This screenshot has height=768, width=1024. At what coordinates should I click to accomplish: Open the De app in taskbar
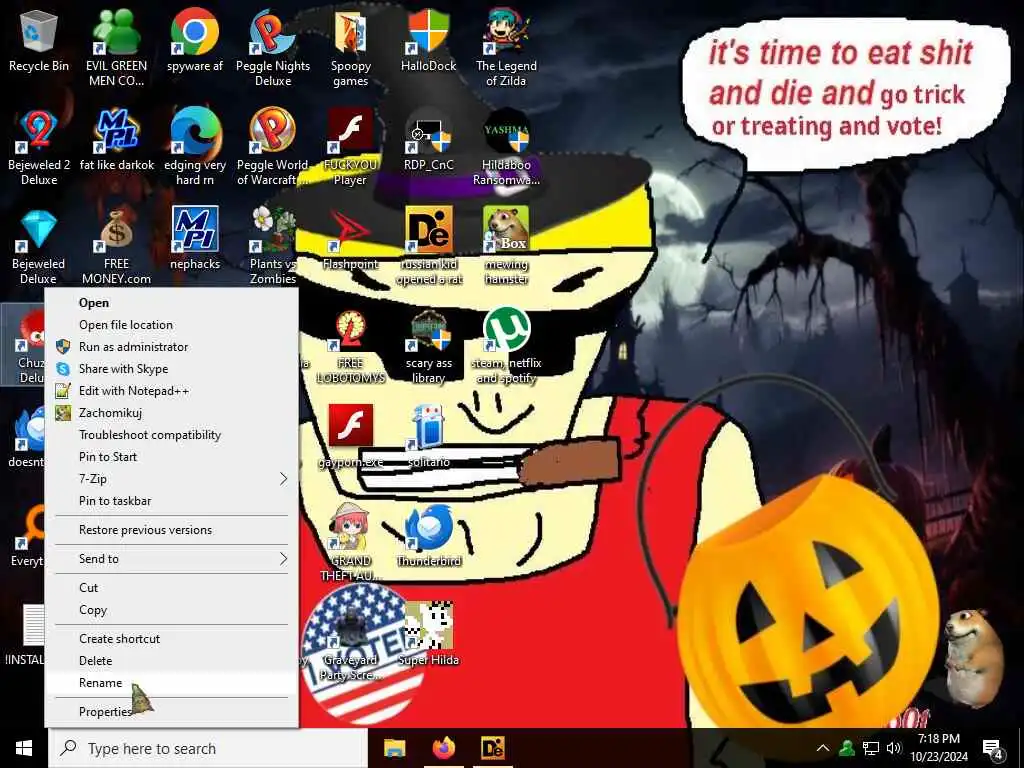[492, 748]
